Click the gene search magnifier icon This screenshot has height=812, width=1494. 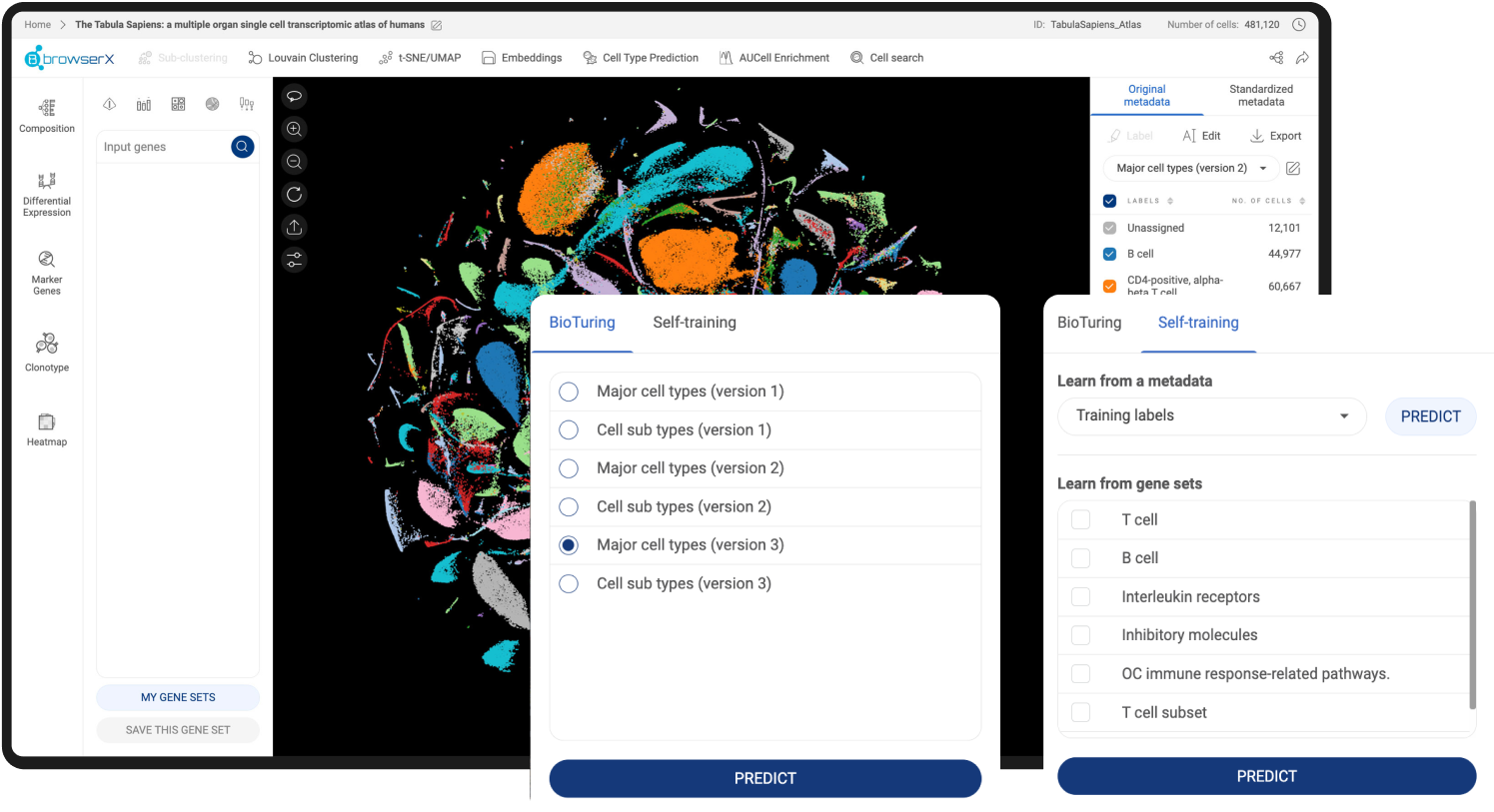(242, 147)
